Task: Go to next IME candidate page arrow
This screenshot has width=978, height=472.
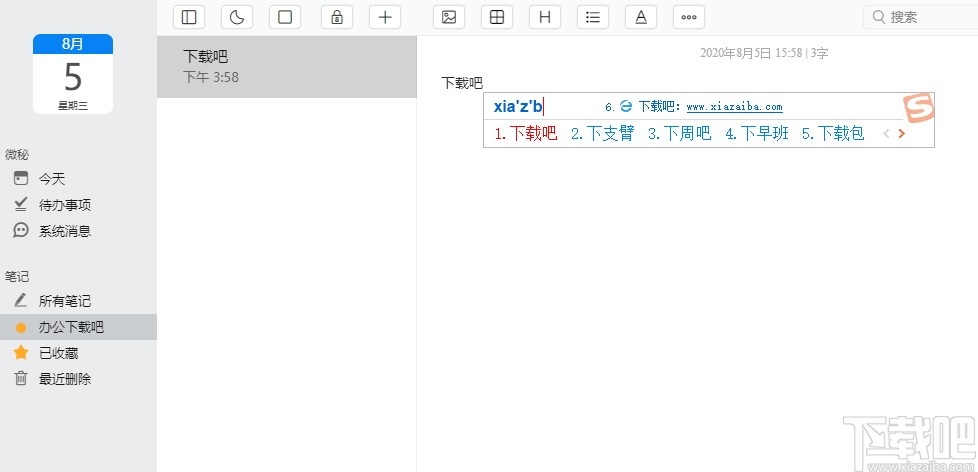Action: 901,133
